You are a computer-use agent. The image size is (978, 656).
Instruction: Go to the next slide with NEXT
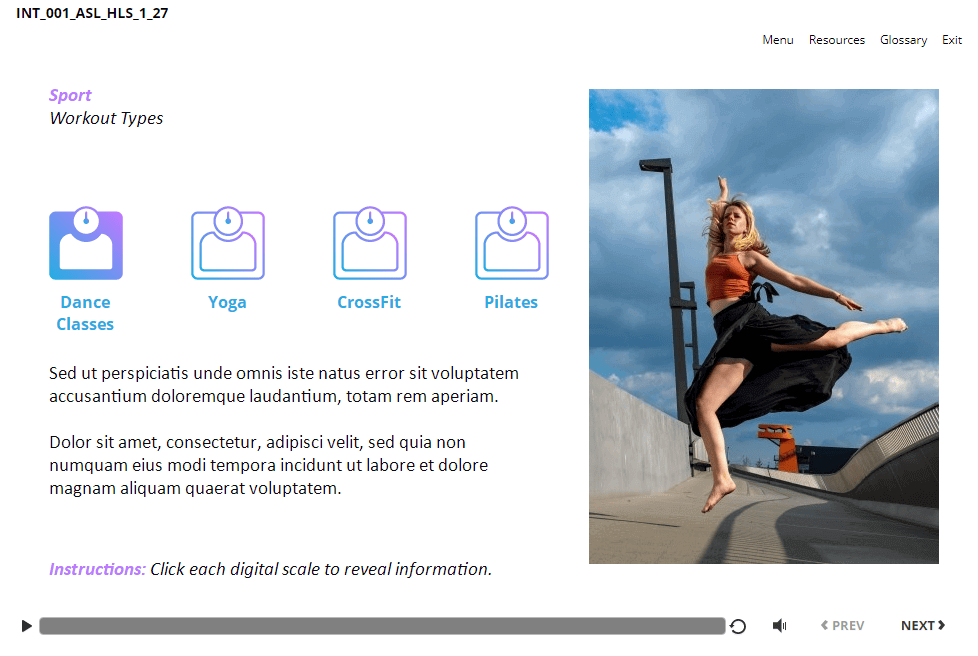tap(922, 626)
